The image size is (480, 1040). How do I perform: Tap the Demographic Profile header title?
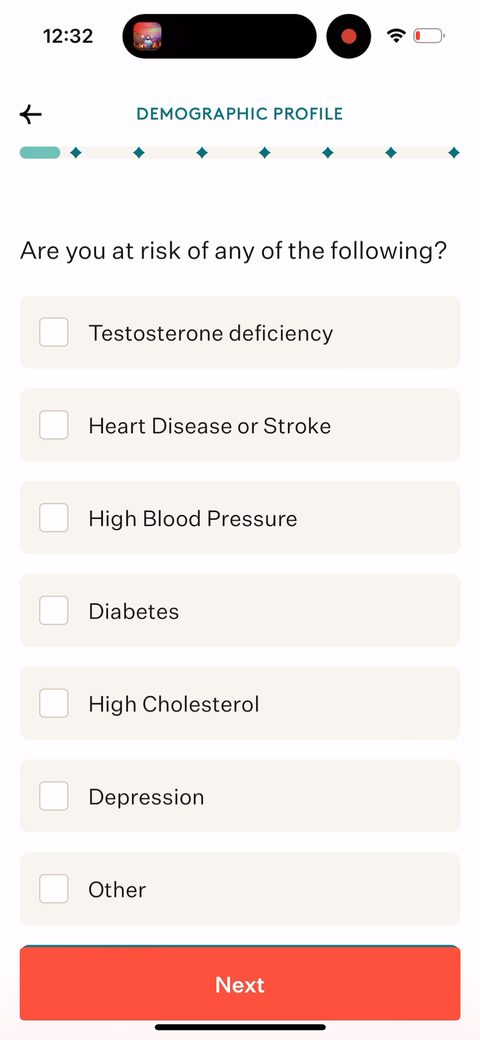point(240,114)
